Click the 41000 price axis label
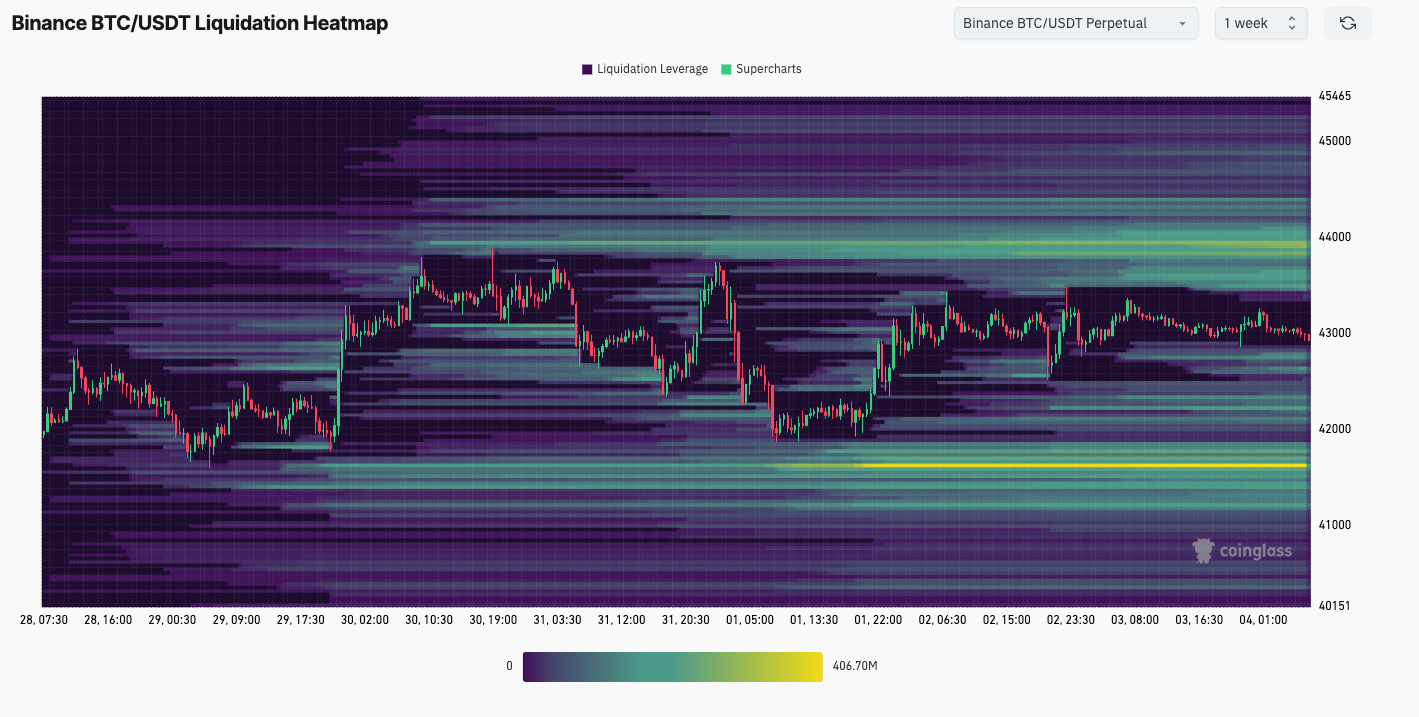 pyautogui.click(x=1335, y=525)
